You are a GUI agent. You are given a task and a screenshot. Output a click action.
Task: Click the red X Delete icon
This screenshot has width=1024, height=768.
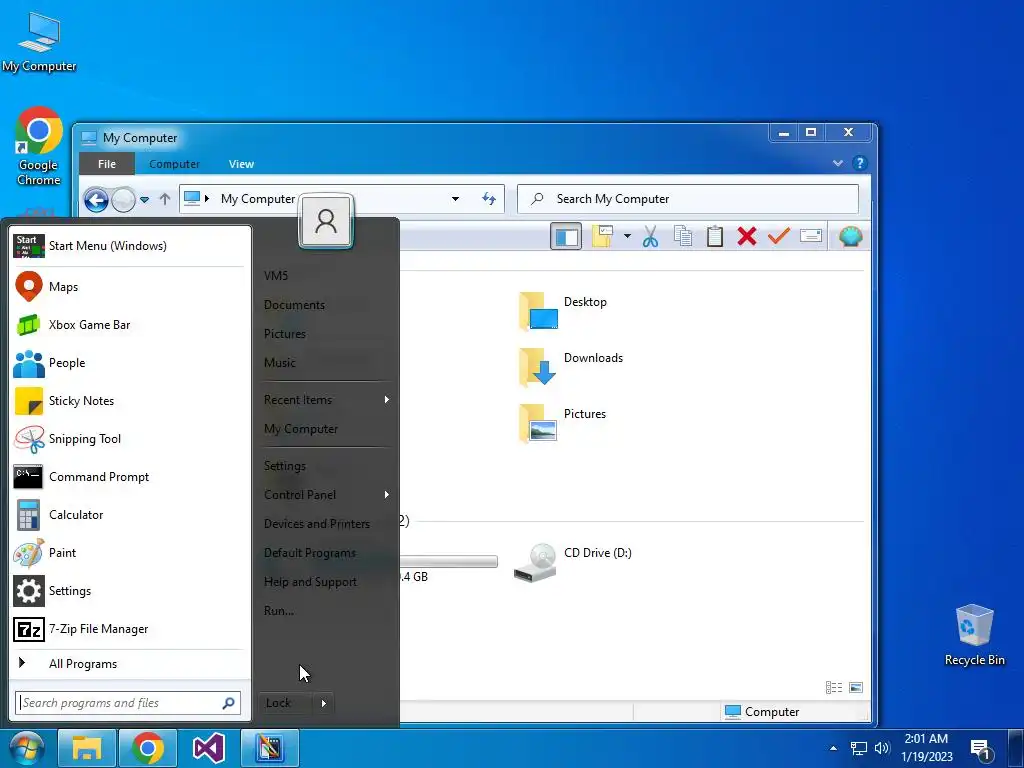click(746, 236)
